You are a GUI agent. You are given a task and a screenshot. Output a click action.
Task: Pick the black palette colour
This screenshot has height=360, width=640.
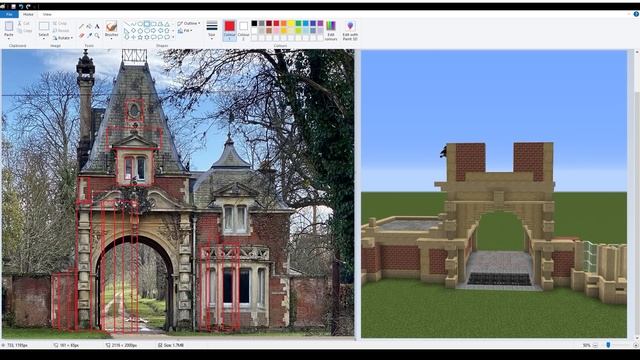254,23
